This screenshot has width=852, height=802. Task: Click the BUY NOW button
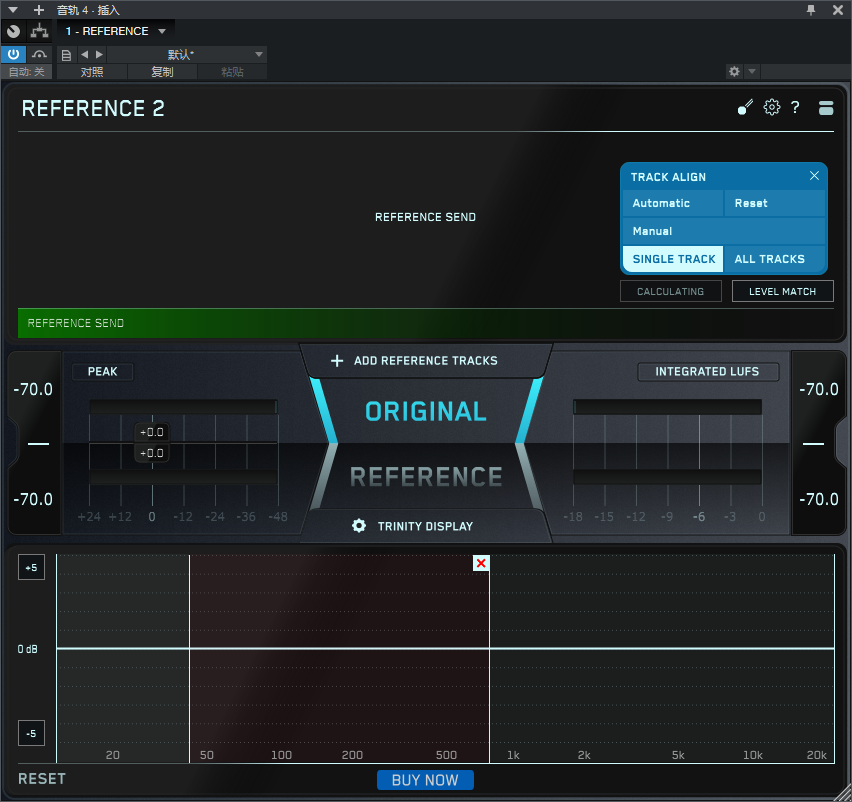coord(425,780)
